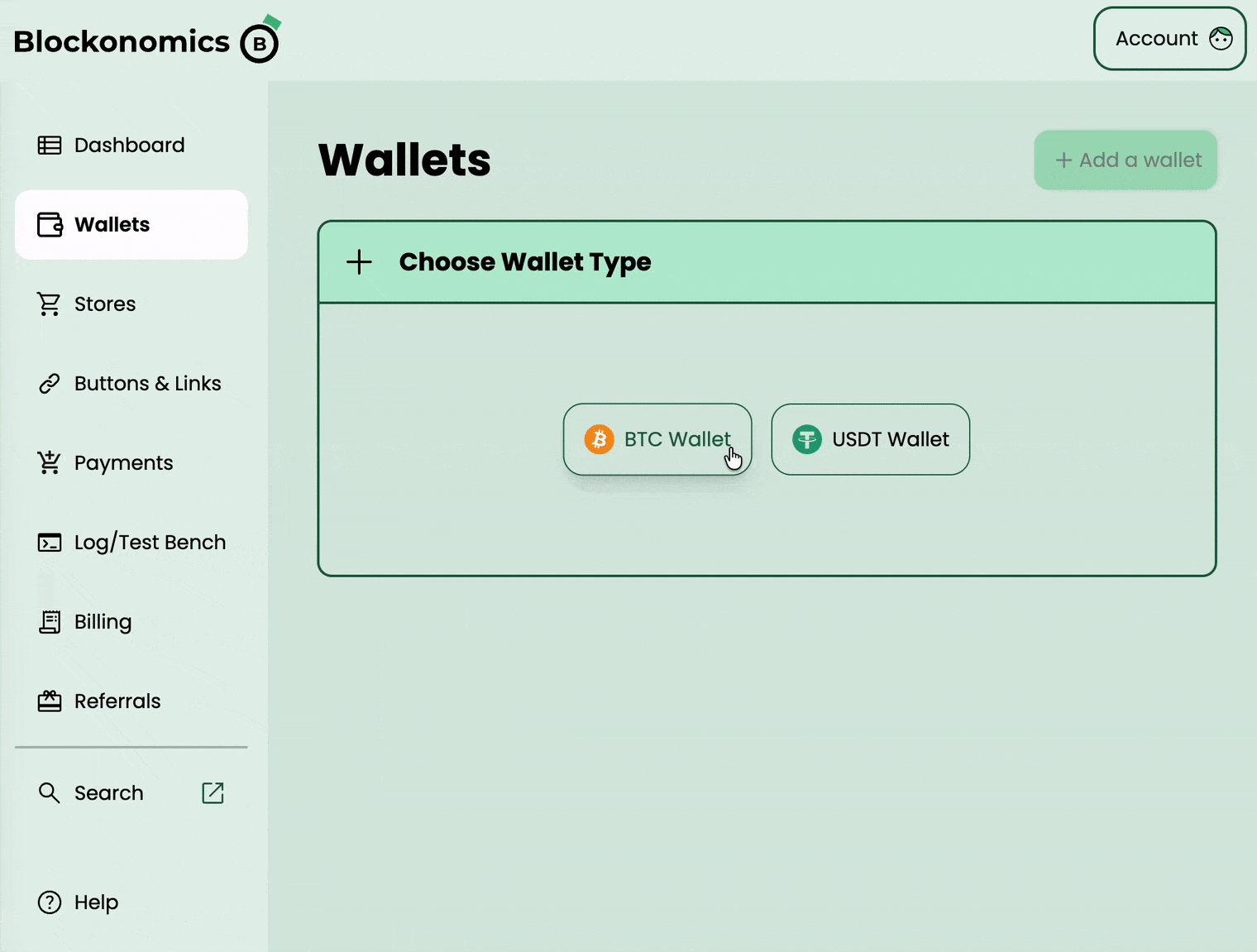
Task: Click the Bitcoin icon on BTC Wallet
Action: tap(599, 439)
